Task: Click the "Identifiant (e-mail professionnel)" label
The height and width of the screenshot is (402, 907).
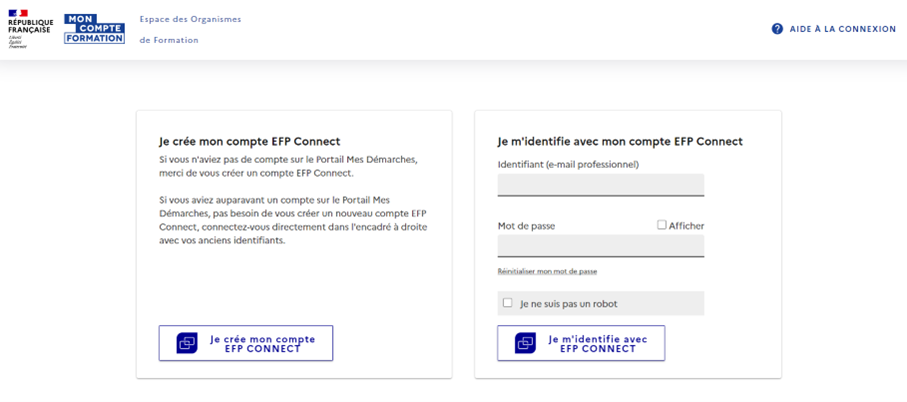Action: tap(567, 164)
